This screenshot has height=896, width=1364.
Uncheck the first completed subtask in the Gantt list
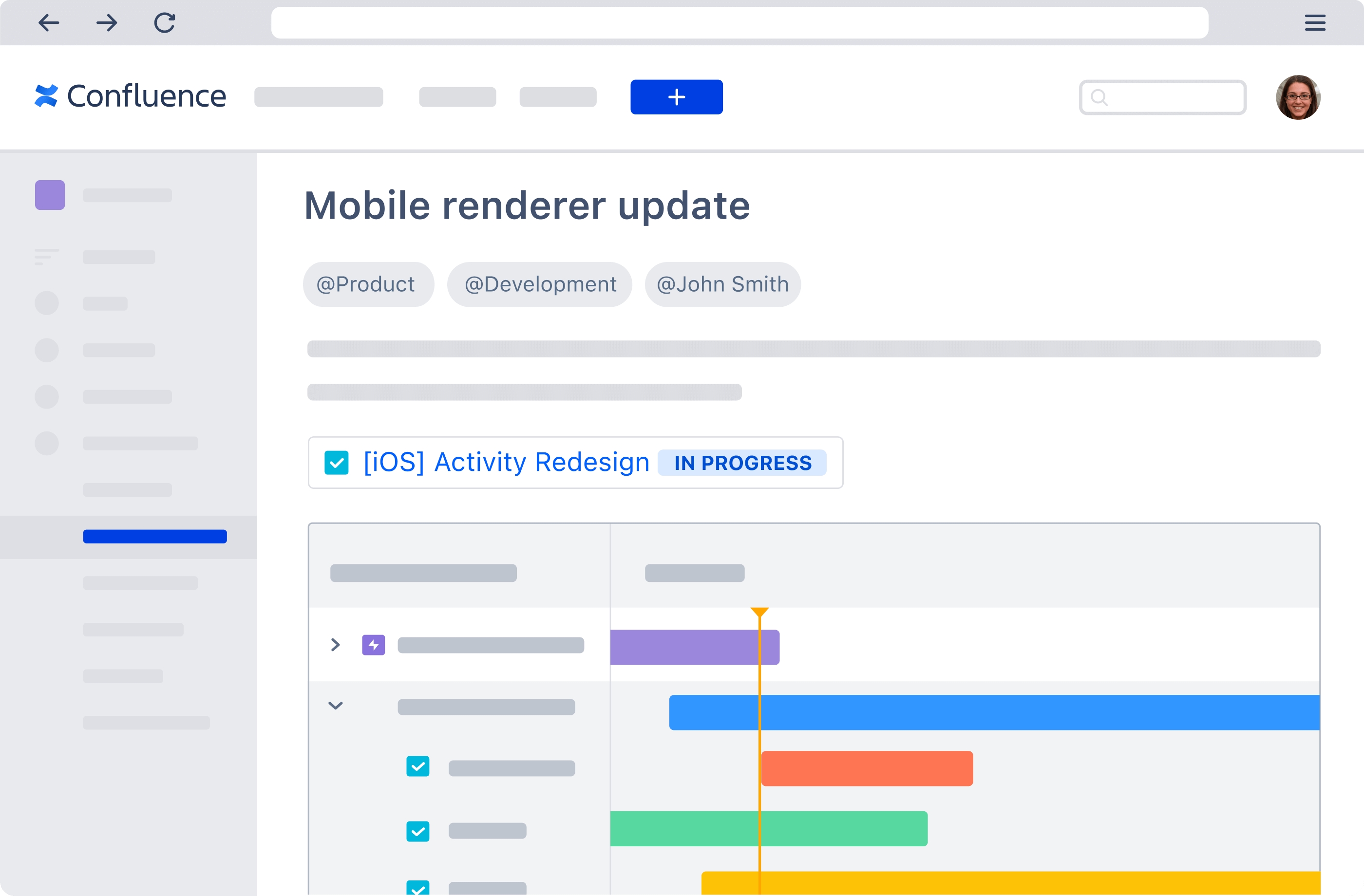[418, 766]
